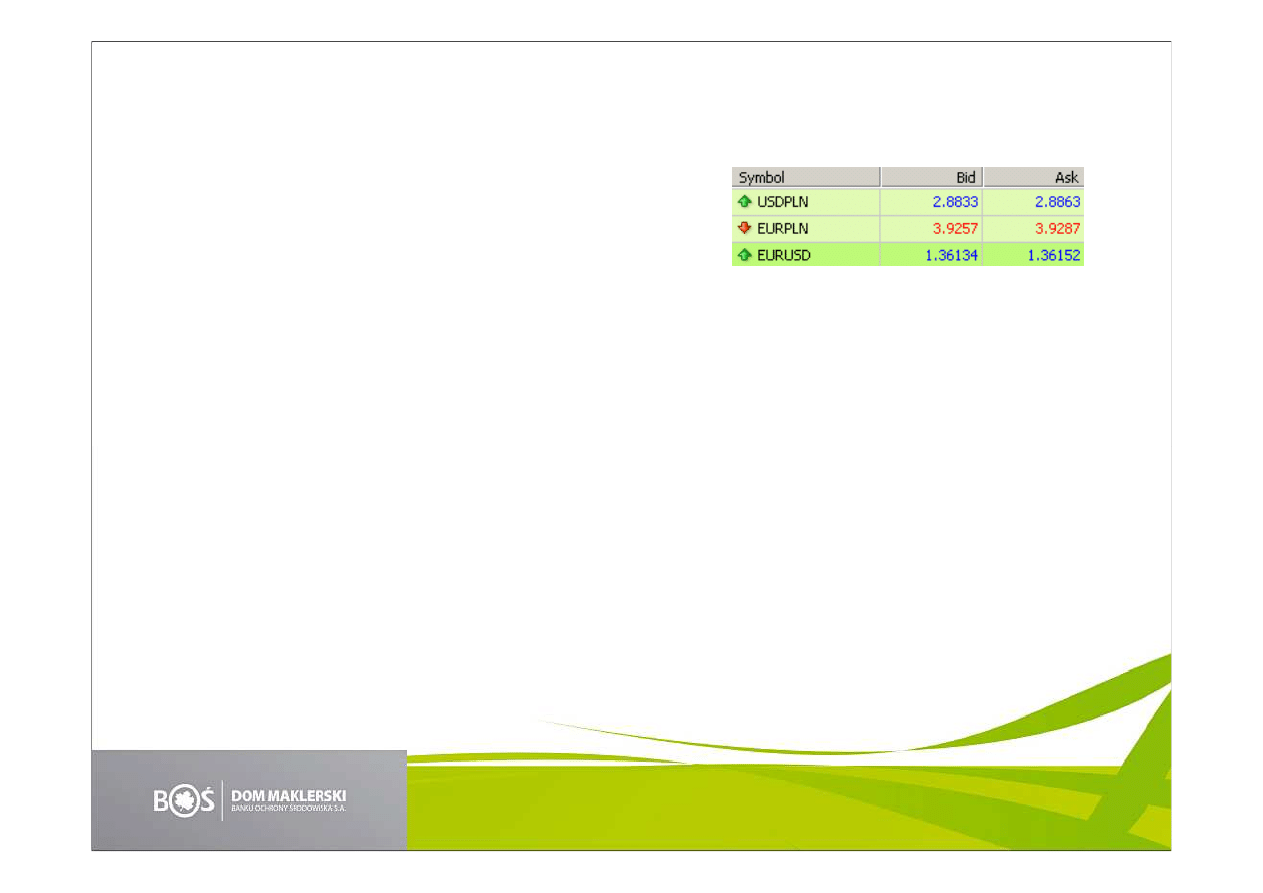
Task: Select the highlighted EURUSD symbol name
Action: (784, 255)
